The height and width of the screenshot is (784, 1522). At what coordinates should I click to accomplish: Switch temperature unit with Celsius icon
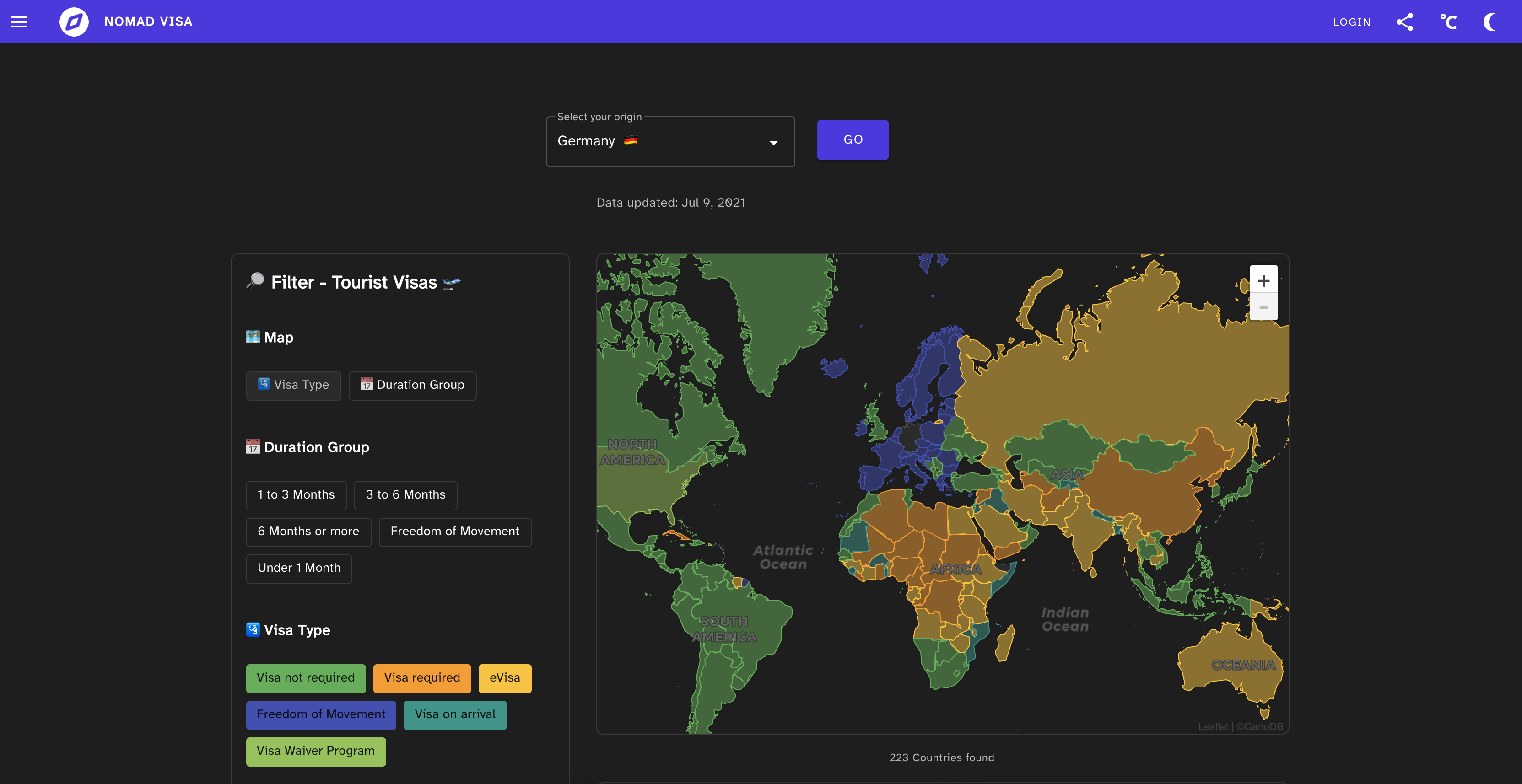point(1448,22)
